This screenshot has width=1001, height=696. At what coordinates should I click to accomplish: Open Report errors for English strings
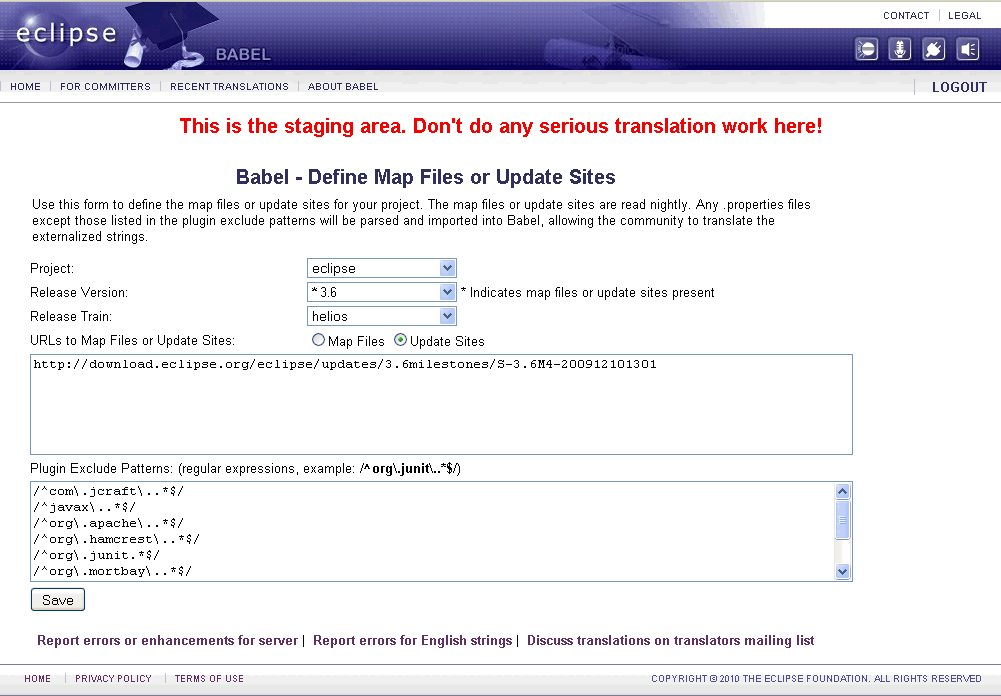point(412,640)
